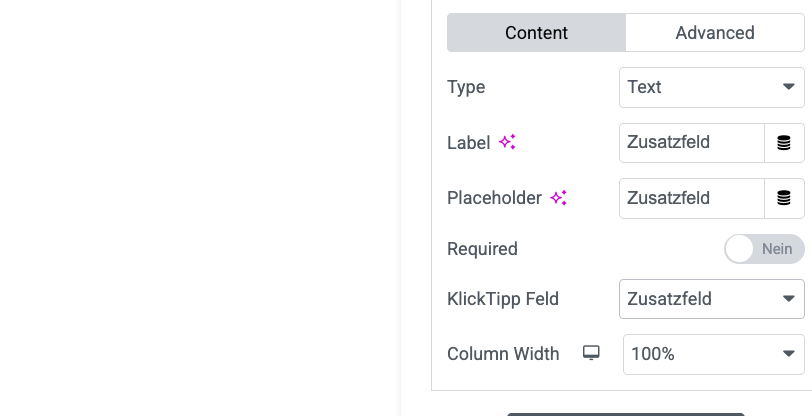812x416 pixels.
Task: Open the Type dropdown showing Text
Action: [711, 87]
